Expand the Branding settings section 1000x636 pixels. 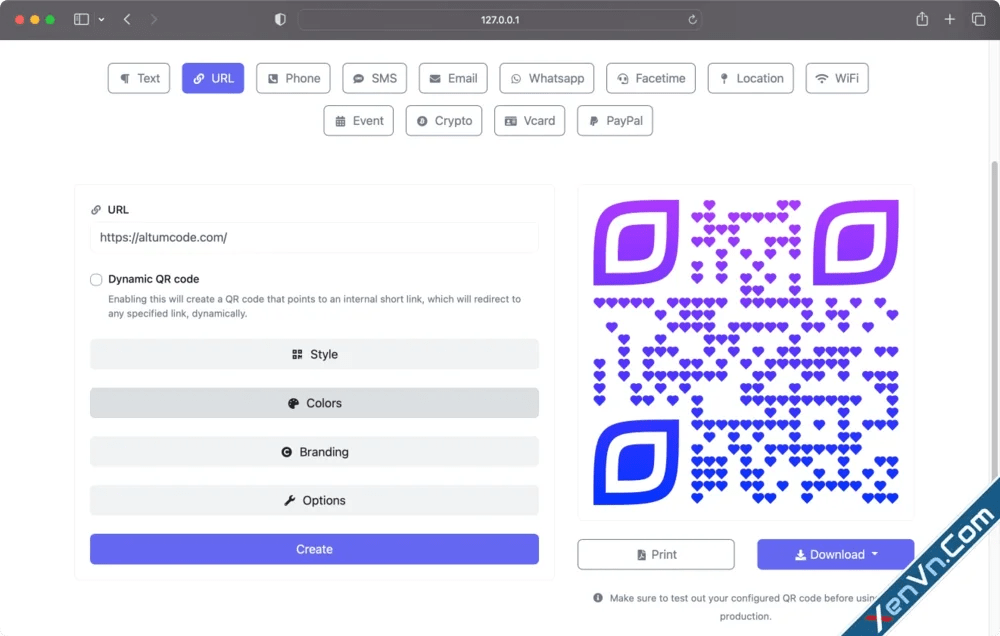pos(314,451)
